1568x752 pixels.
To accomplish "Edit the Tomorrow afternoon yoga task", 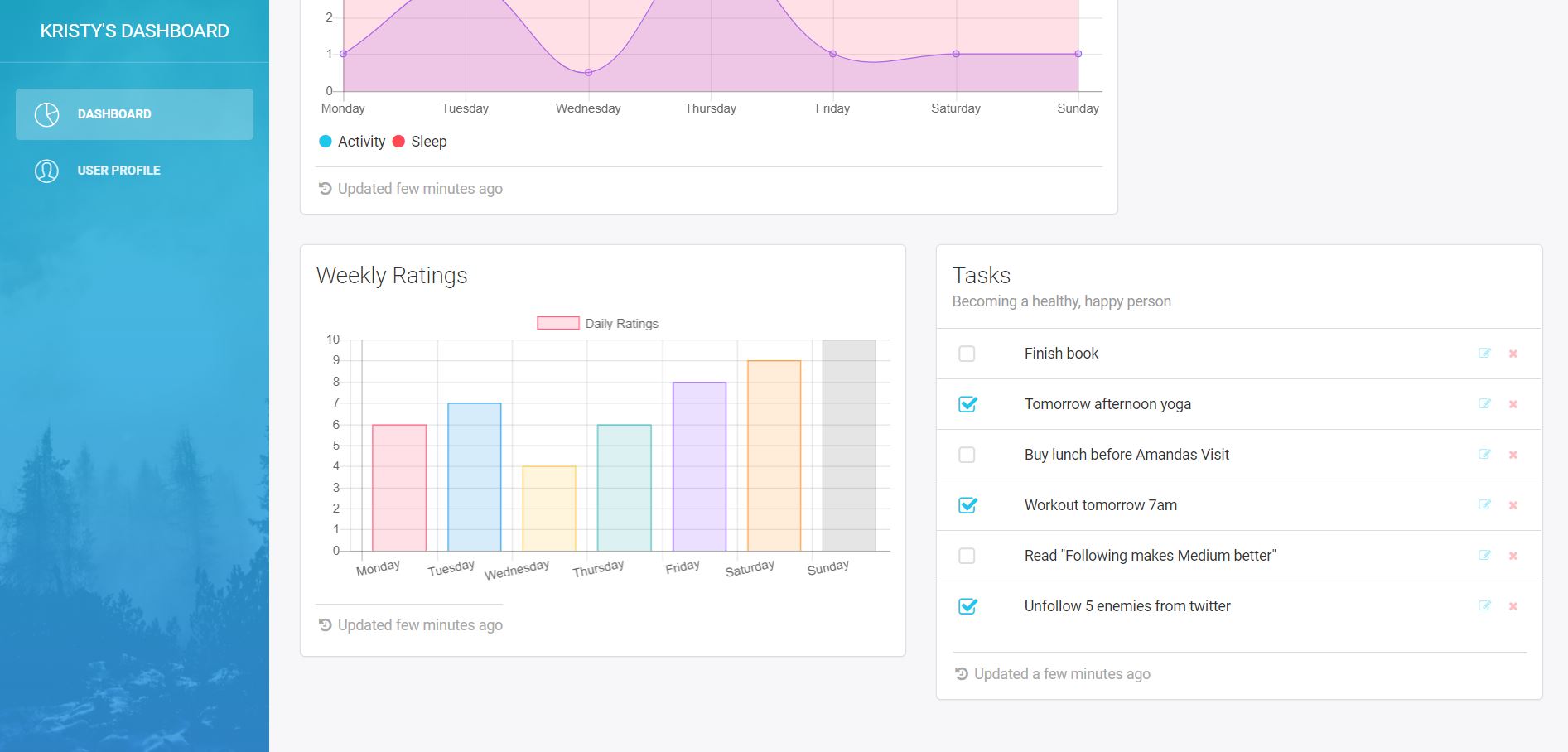I will pyautogui.click(x=1484, y=404).
